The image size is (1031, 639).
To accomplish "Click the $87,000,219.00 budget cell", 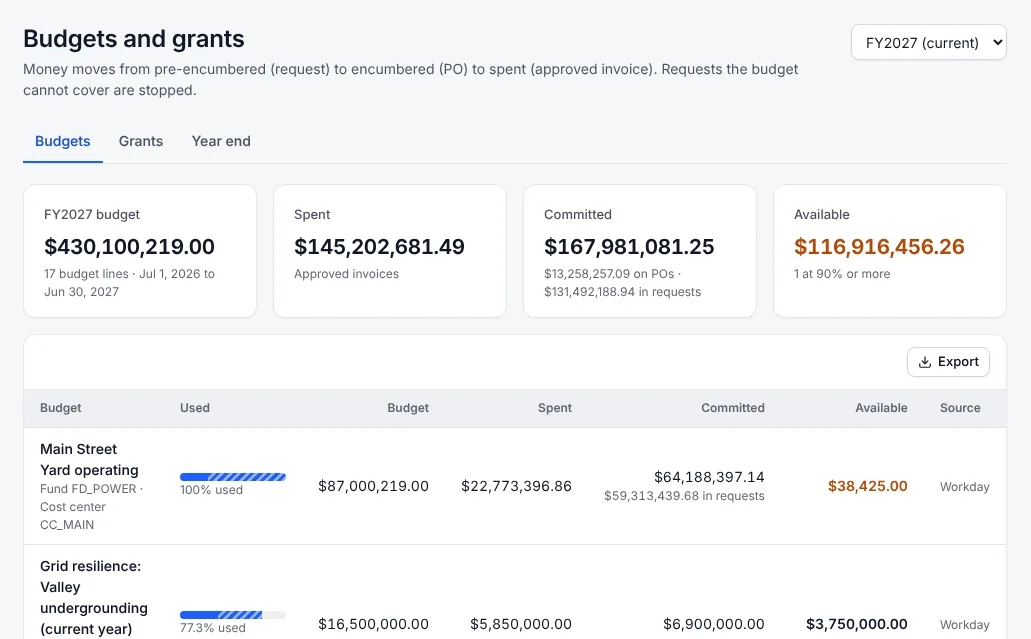I will pyautogui.click(x=373, y=486).
